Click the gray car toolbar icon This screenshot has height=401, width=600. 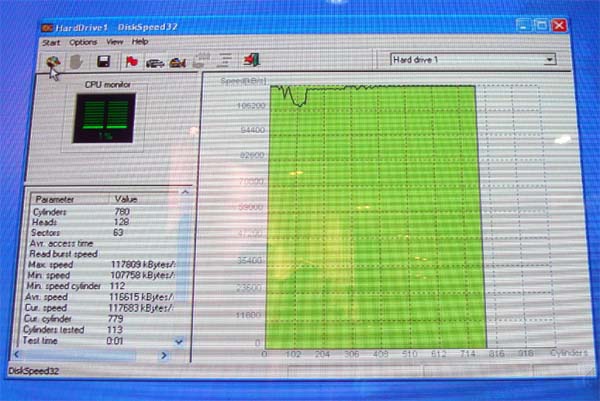point(155,62)
